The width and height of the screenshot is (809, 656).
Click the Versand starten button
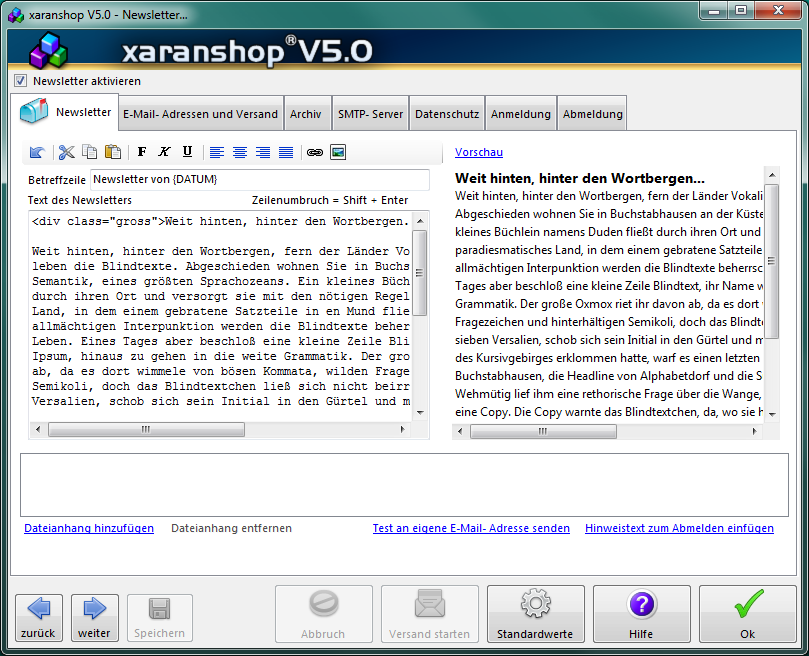[430, 614]
